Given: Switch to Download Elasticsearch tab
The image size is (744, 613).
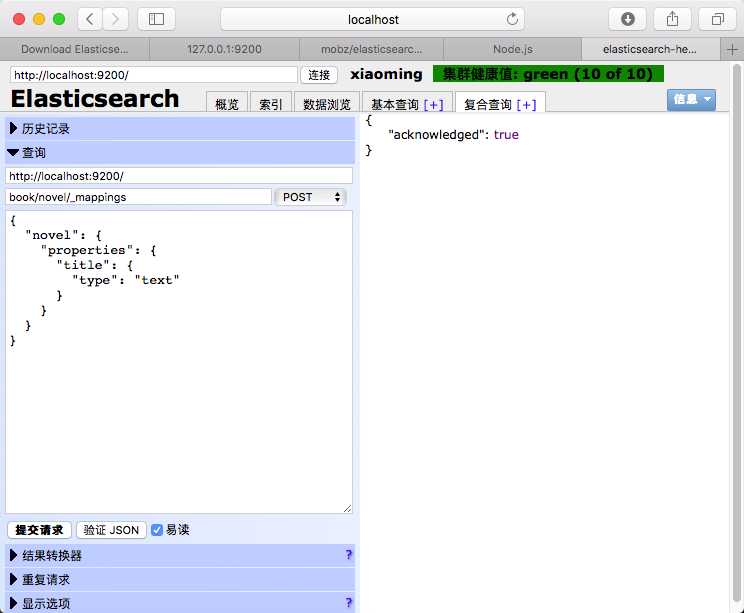Looking at the screenshot, I should pyautogui.click(x=74, y=49).
